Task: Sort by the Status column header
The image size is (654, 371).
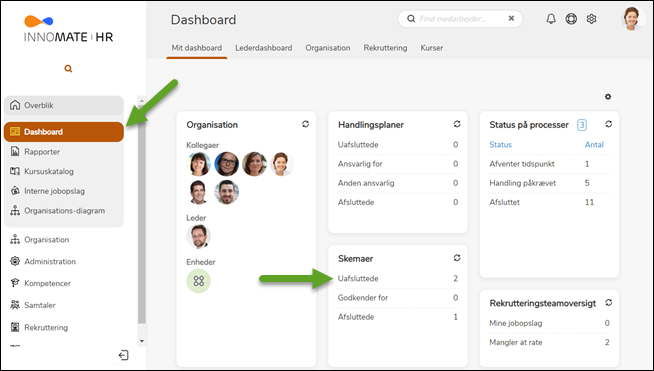Action: click(501, 145)
